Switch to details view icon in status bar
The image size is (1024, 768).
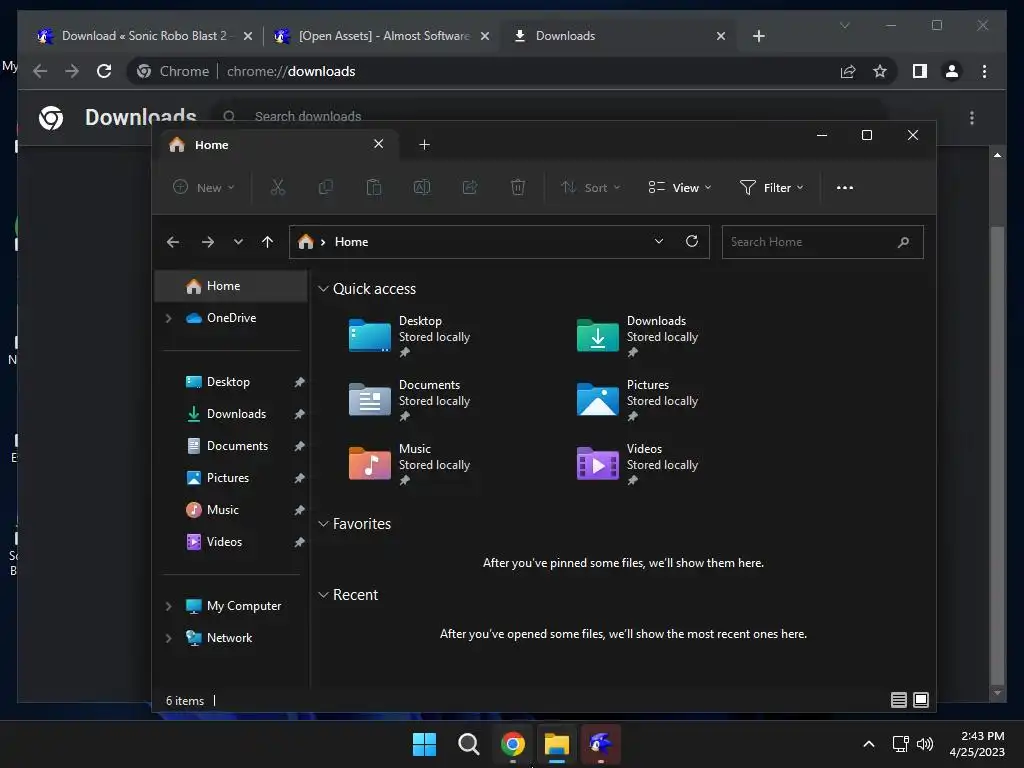899,700
